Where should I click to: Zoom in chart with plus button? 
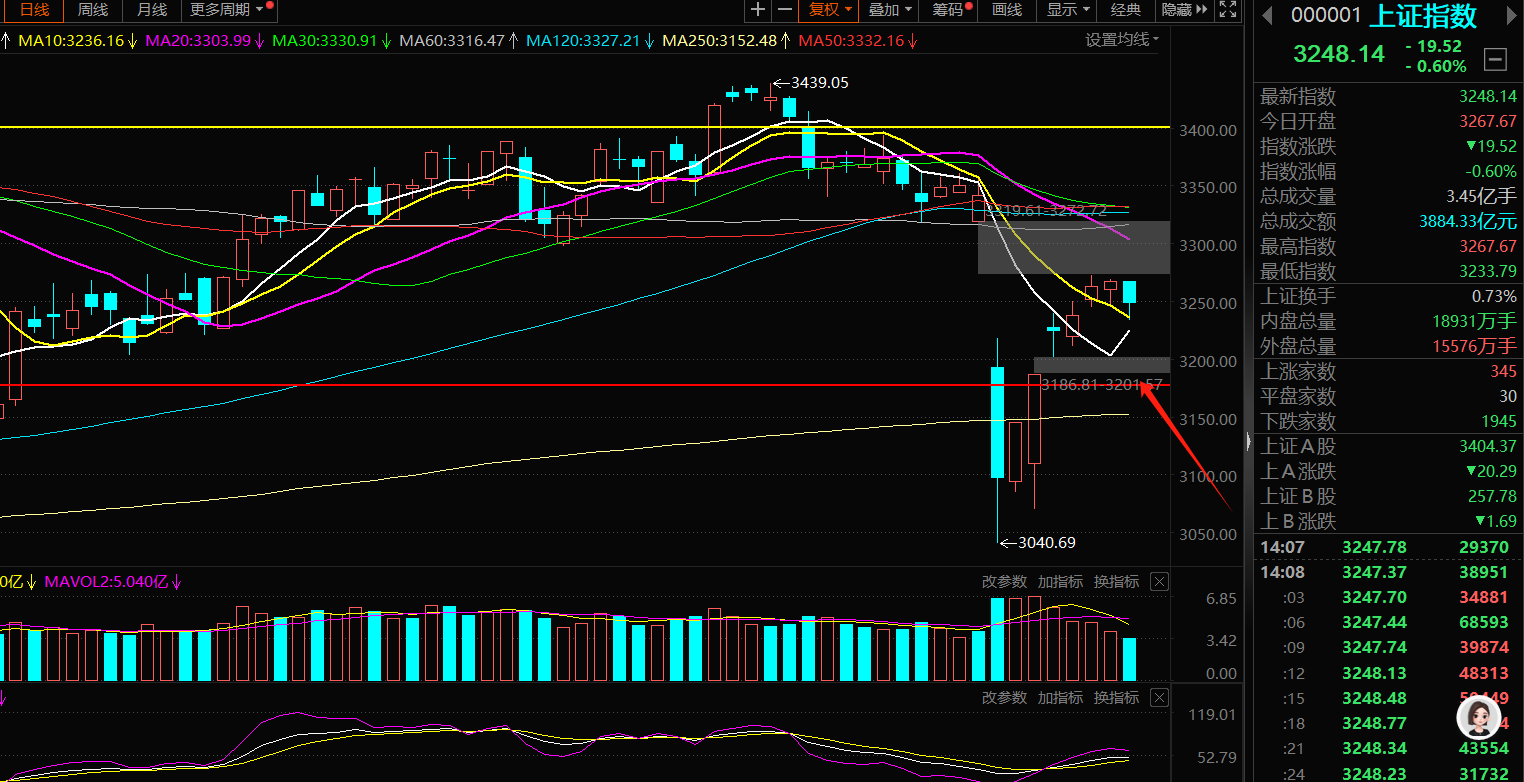point(758,10)
